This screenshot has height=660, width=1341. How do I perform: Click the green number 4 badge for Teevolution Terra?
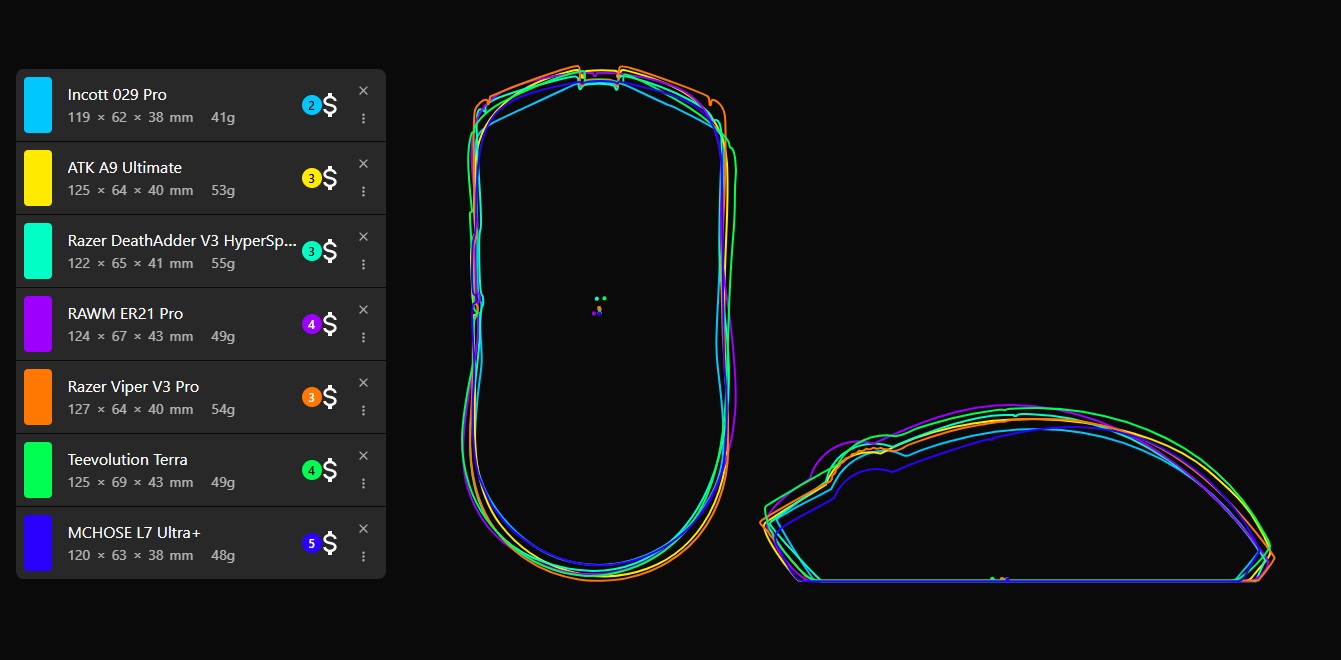[311, 470]
